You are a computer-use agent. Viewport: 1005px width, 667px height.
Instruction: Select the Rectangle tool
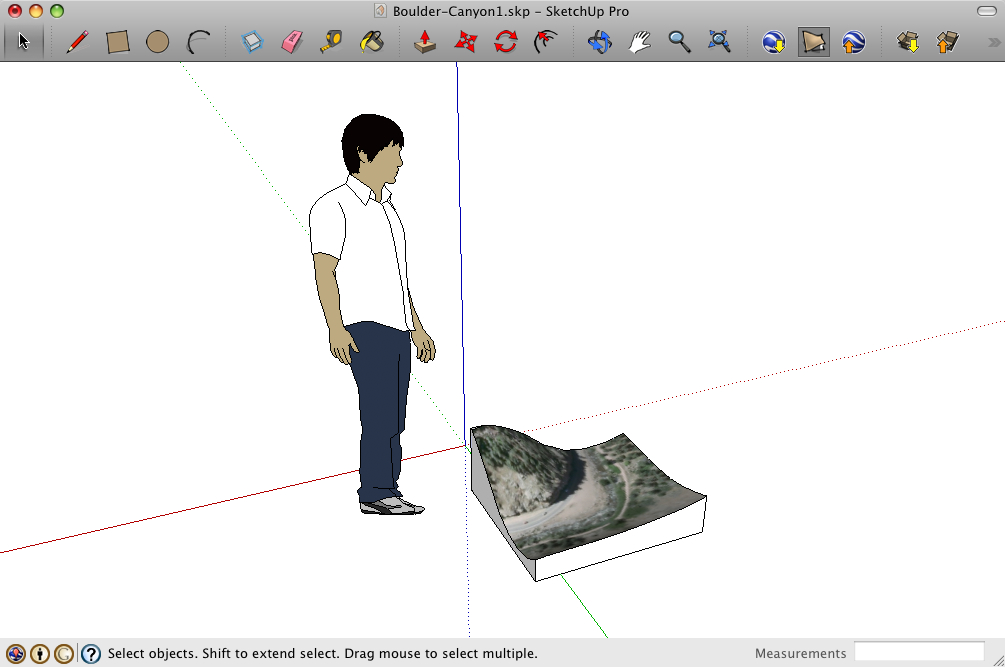point(118,42)
